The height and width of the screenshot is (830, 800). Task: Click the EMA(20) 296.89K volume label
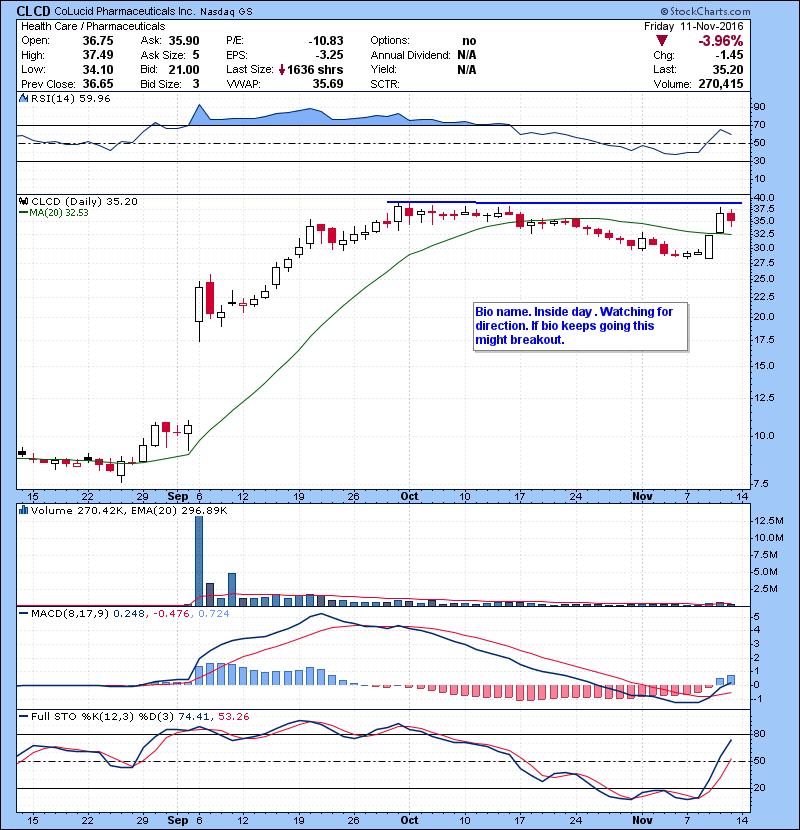pos(179,510)
